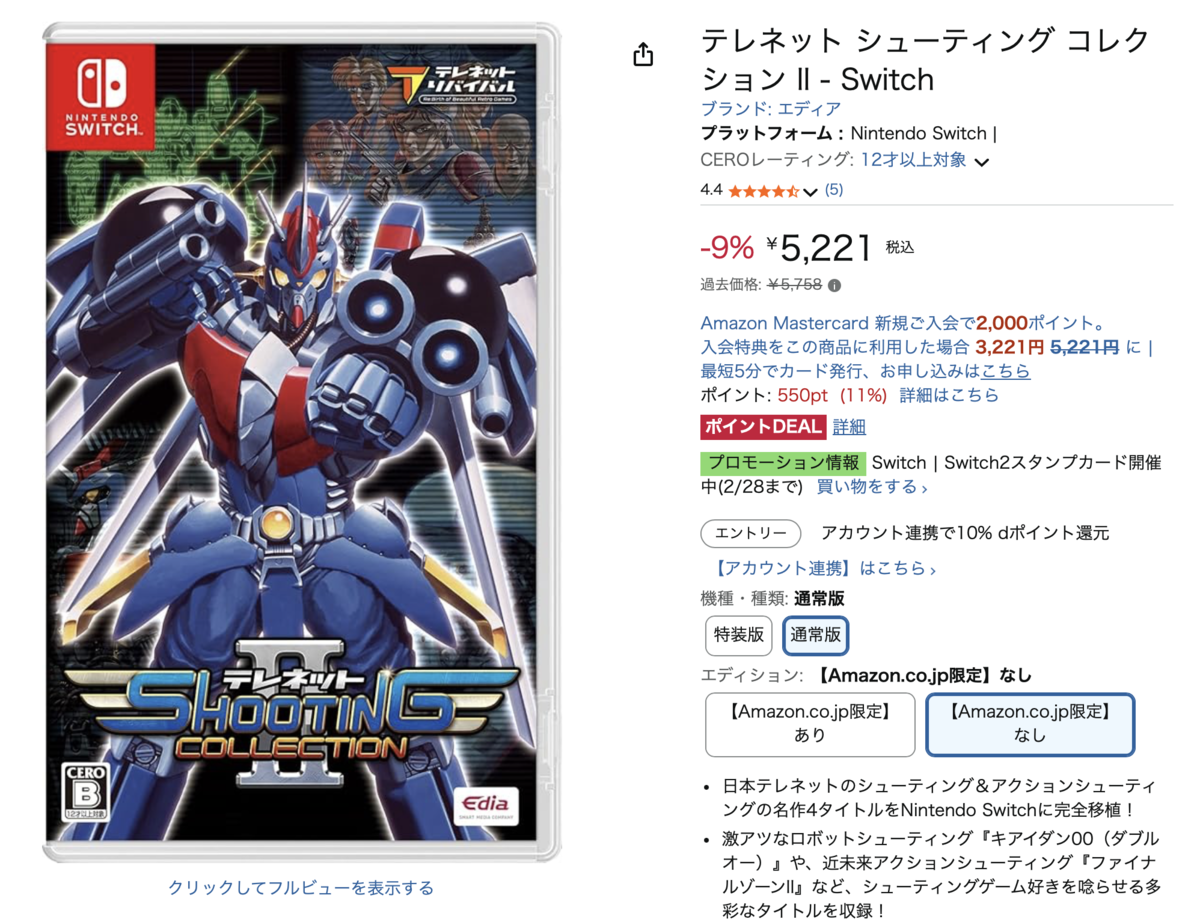
Task: Click the green プロモーション情報 label
Action: 783,463
